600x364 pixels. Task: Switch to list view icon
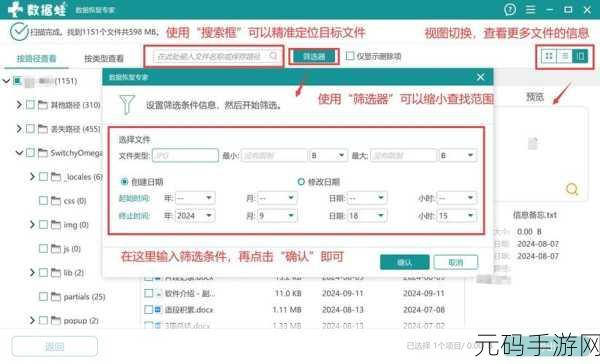tap(565, 56)
